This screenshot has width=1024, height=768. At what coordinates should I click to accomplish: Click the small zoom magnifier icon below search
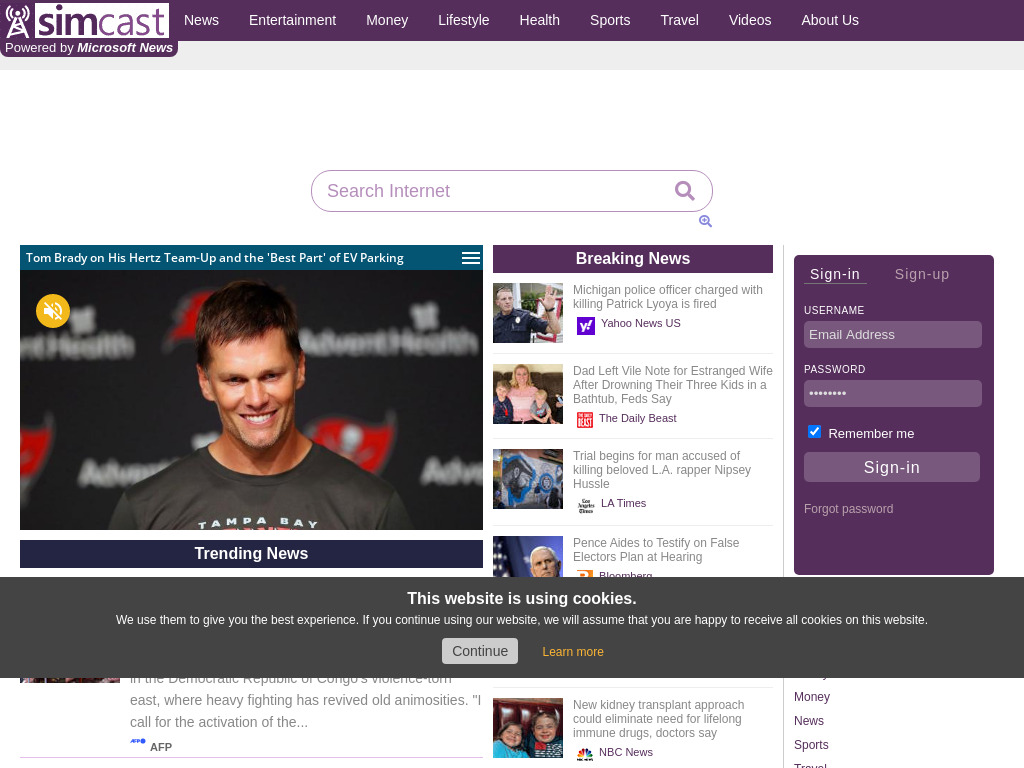click(705, 221)
